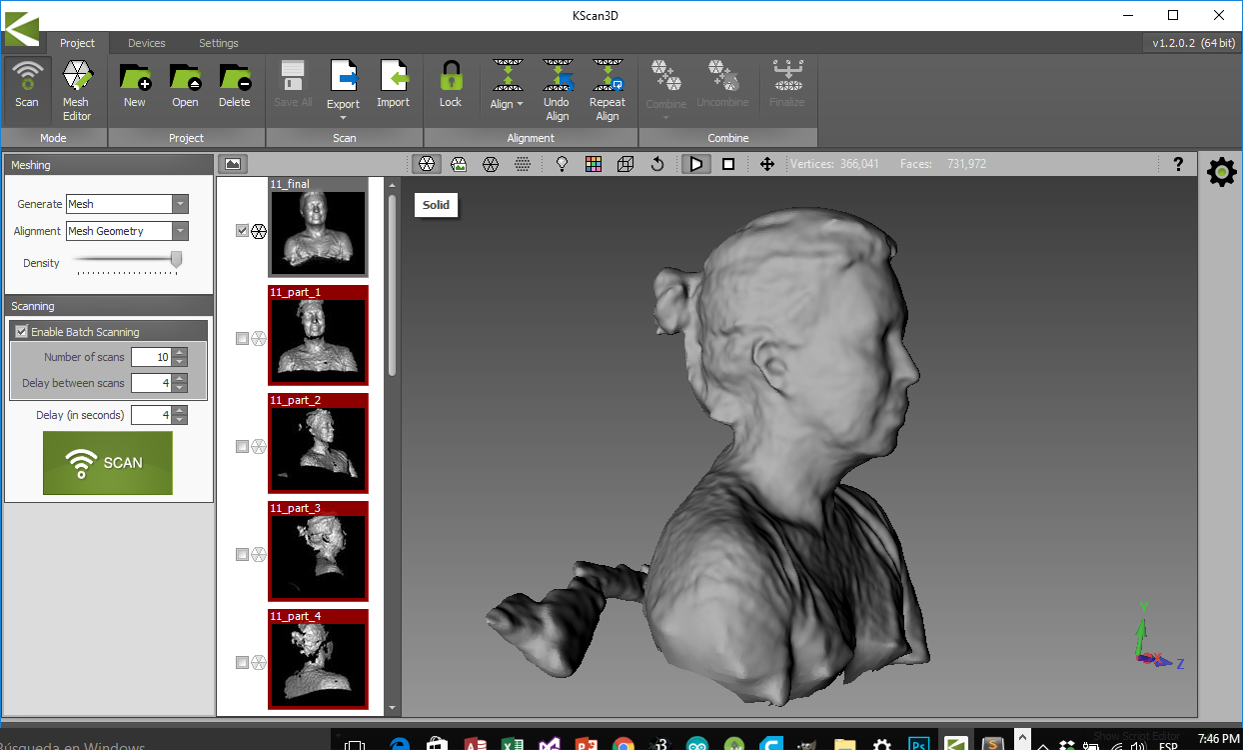Screen dimensions: 1243x750
Task: Open the gear settings panel
Action: click(x=1221, y=173)
